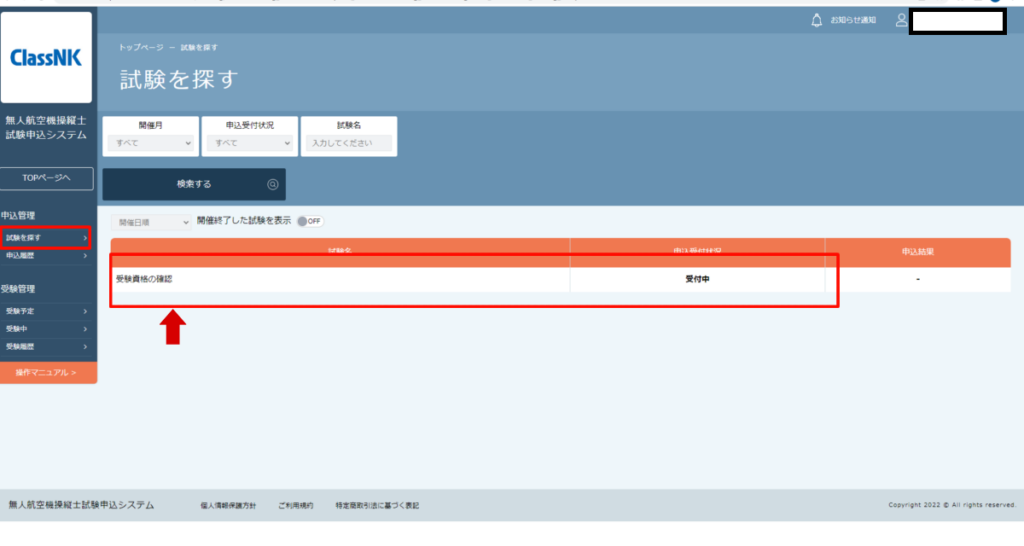
Task: Click chevron next to 受験予定
Action: (85, 312)
